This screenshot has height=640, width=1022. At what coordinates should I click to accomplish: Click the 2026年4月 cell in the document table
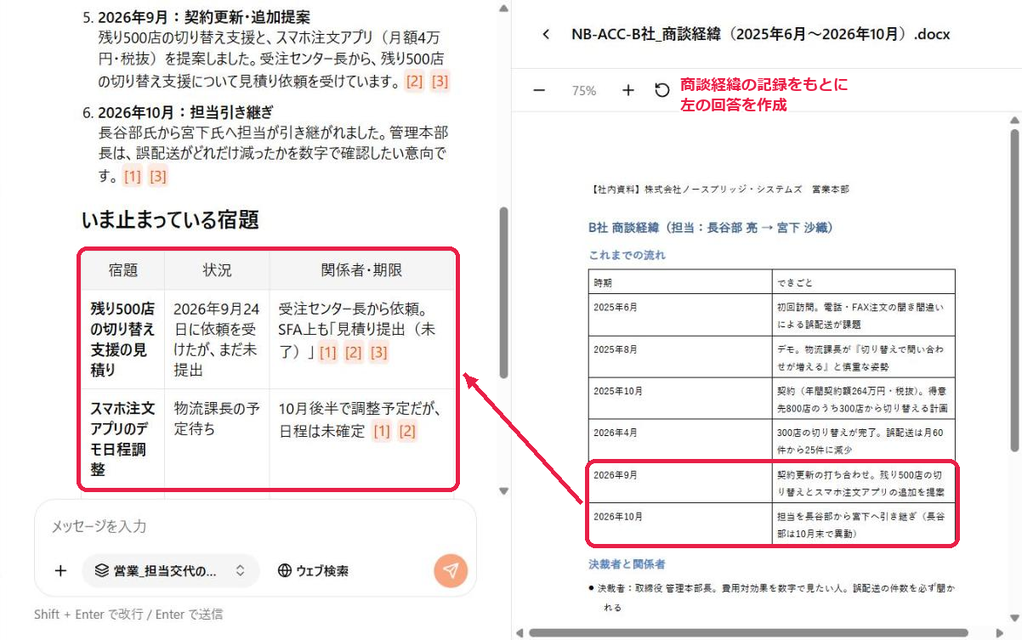[680, 440]
